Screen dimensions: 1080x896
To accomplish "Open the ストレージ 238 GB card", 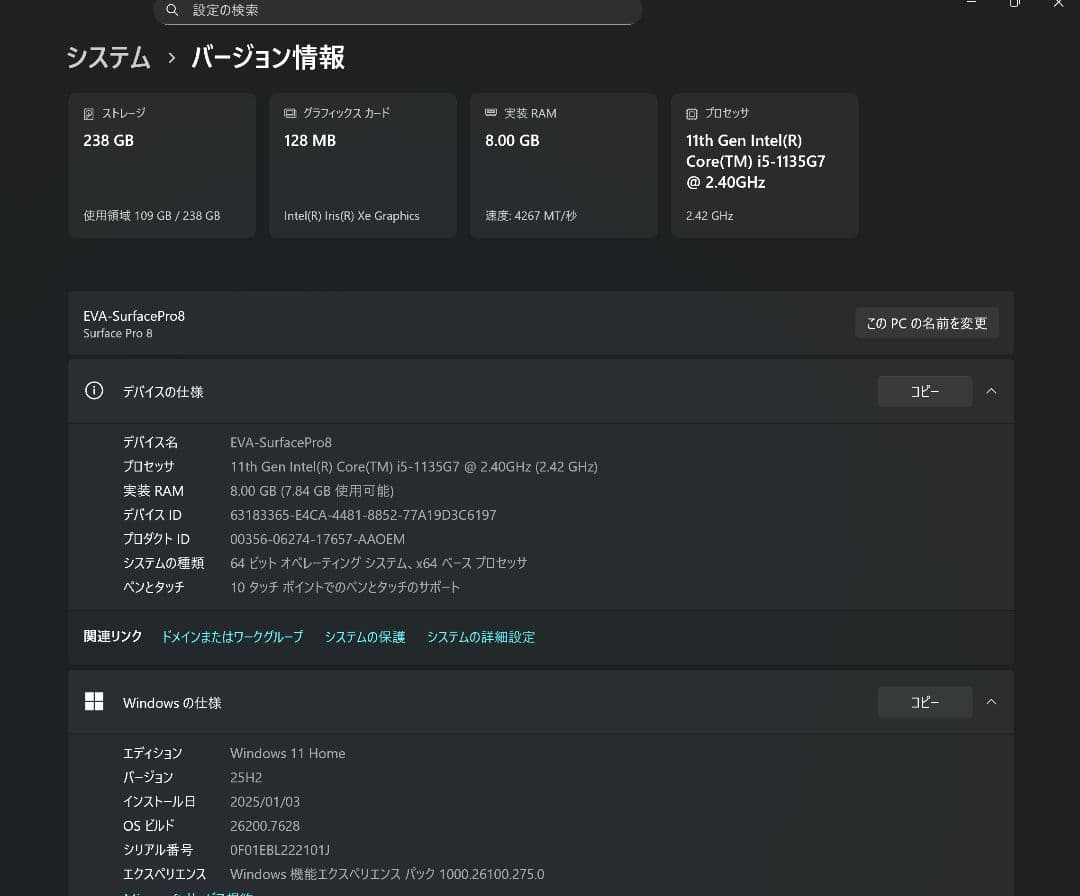I will click(162, 165).
